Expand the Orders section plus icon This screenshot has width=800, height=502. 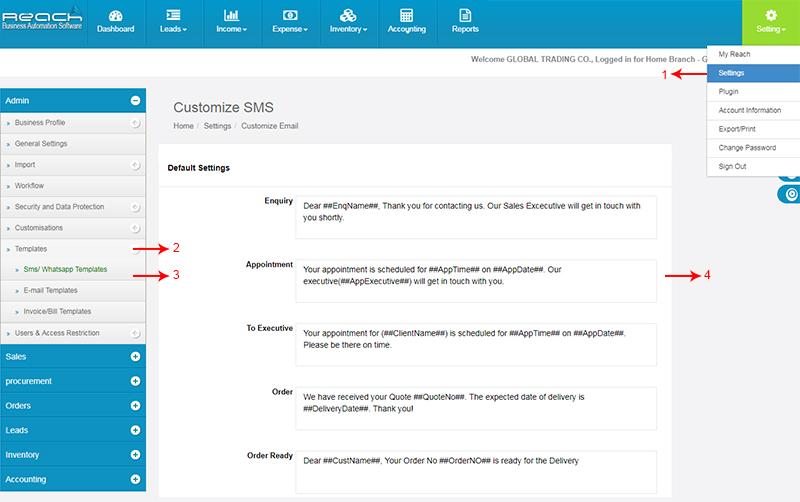135,406
